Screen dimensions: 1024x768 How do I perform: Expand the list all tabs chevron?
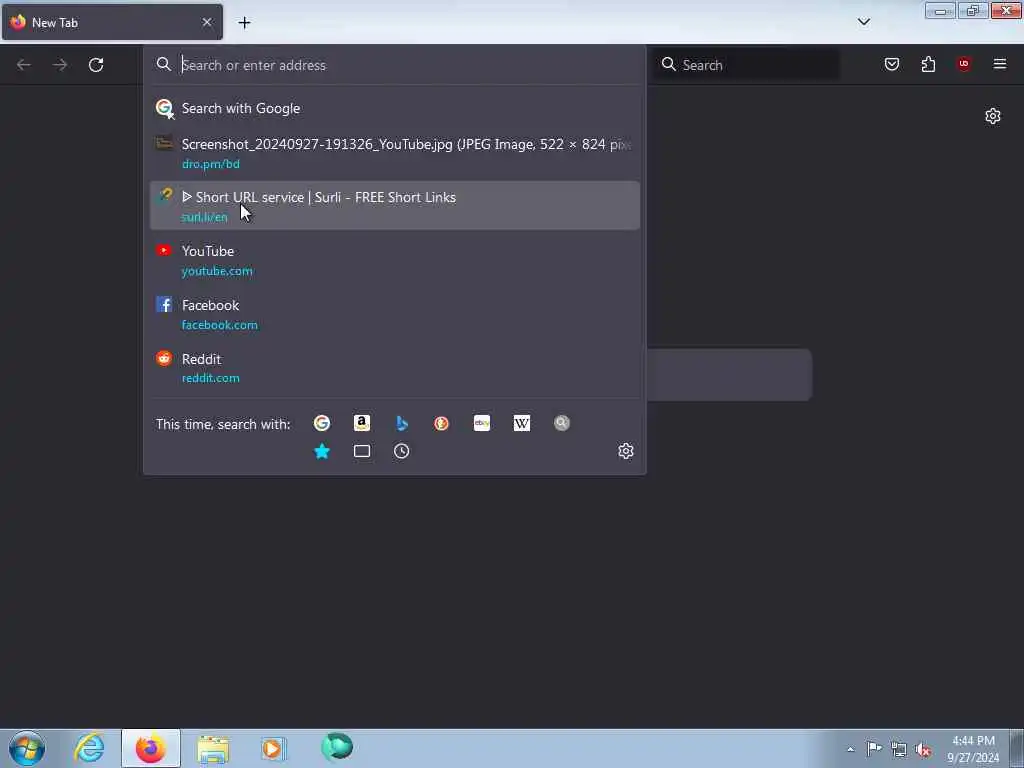coord(864,22)
